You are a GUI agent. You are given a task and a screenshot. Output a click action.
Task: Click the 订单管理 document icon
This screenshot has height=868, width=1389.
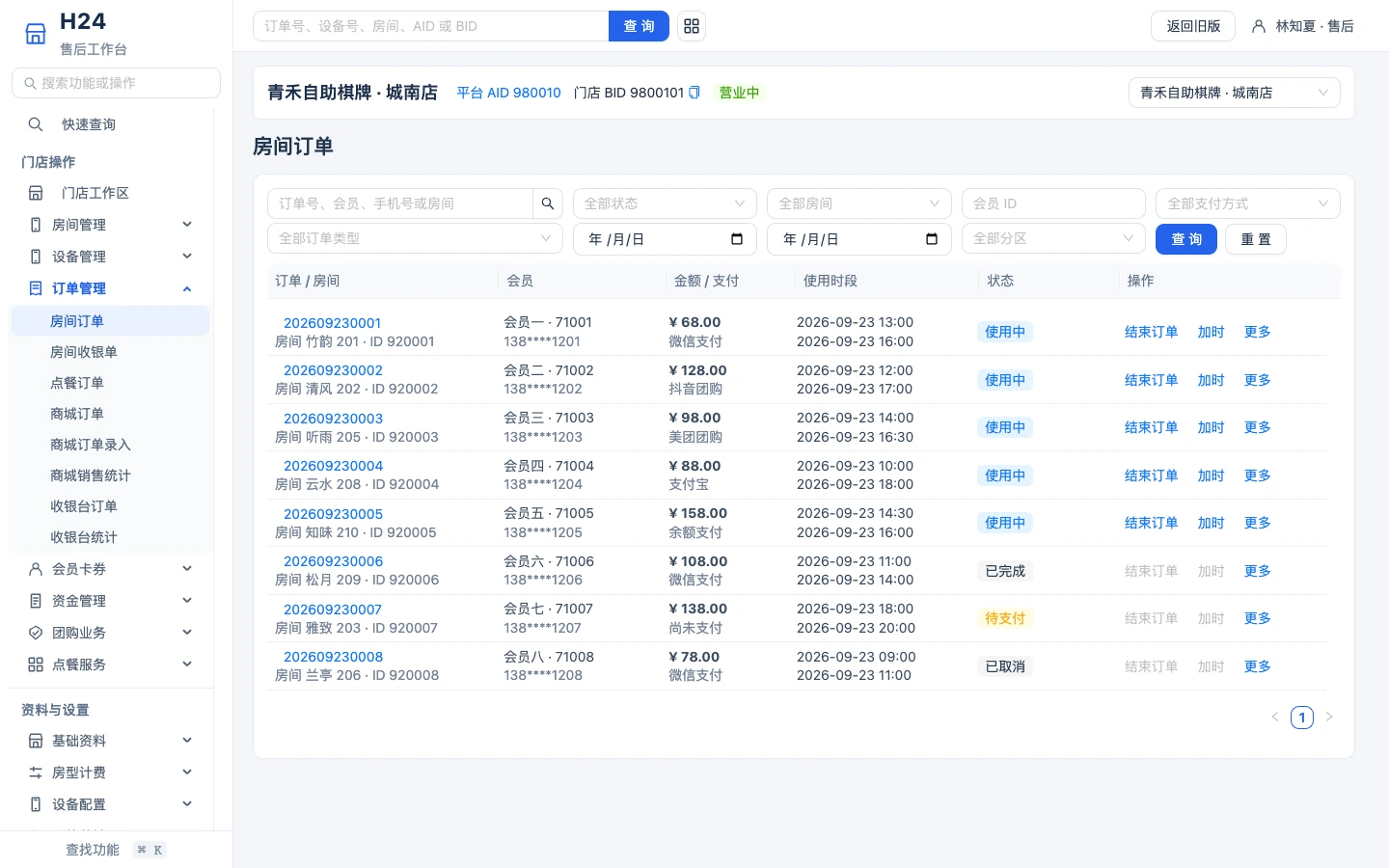point(36,288)
